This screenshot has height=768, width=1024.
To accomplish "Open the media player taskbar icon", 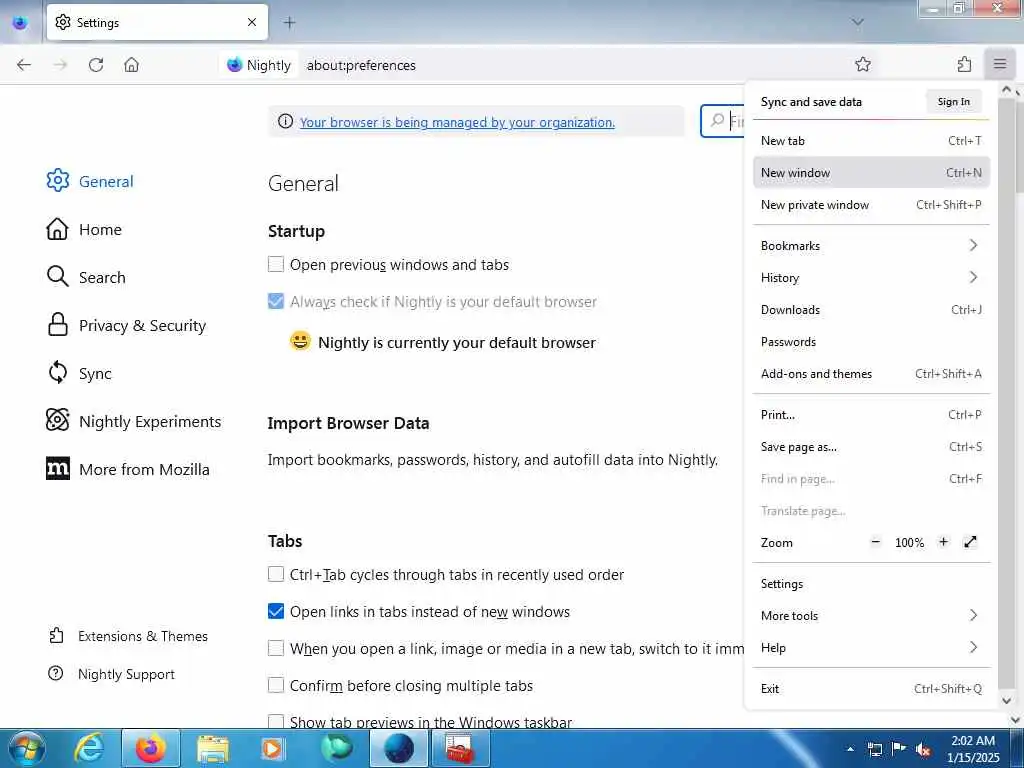I will pos(273,748).
